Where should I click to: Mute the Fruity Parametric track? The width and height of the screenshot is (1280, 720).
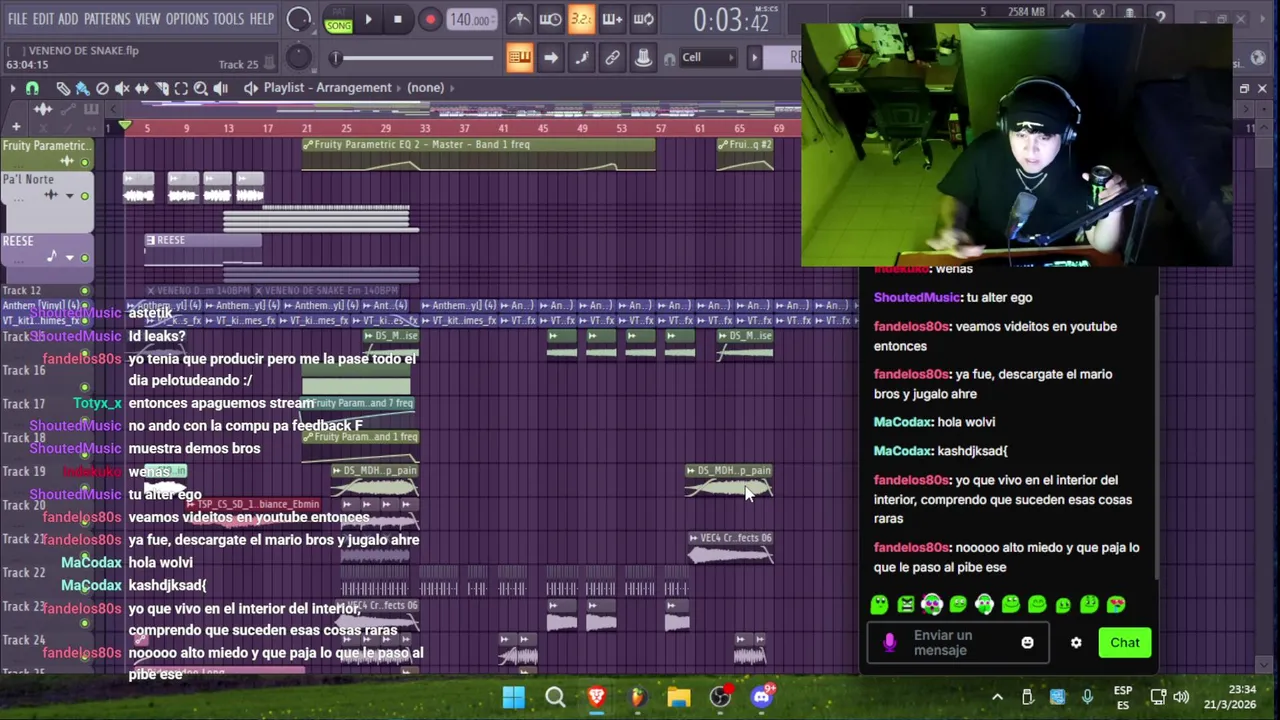85,162
